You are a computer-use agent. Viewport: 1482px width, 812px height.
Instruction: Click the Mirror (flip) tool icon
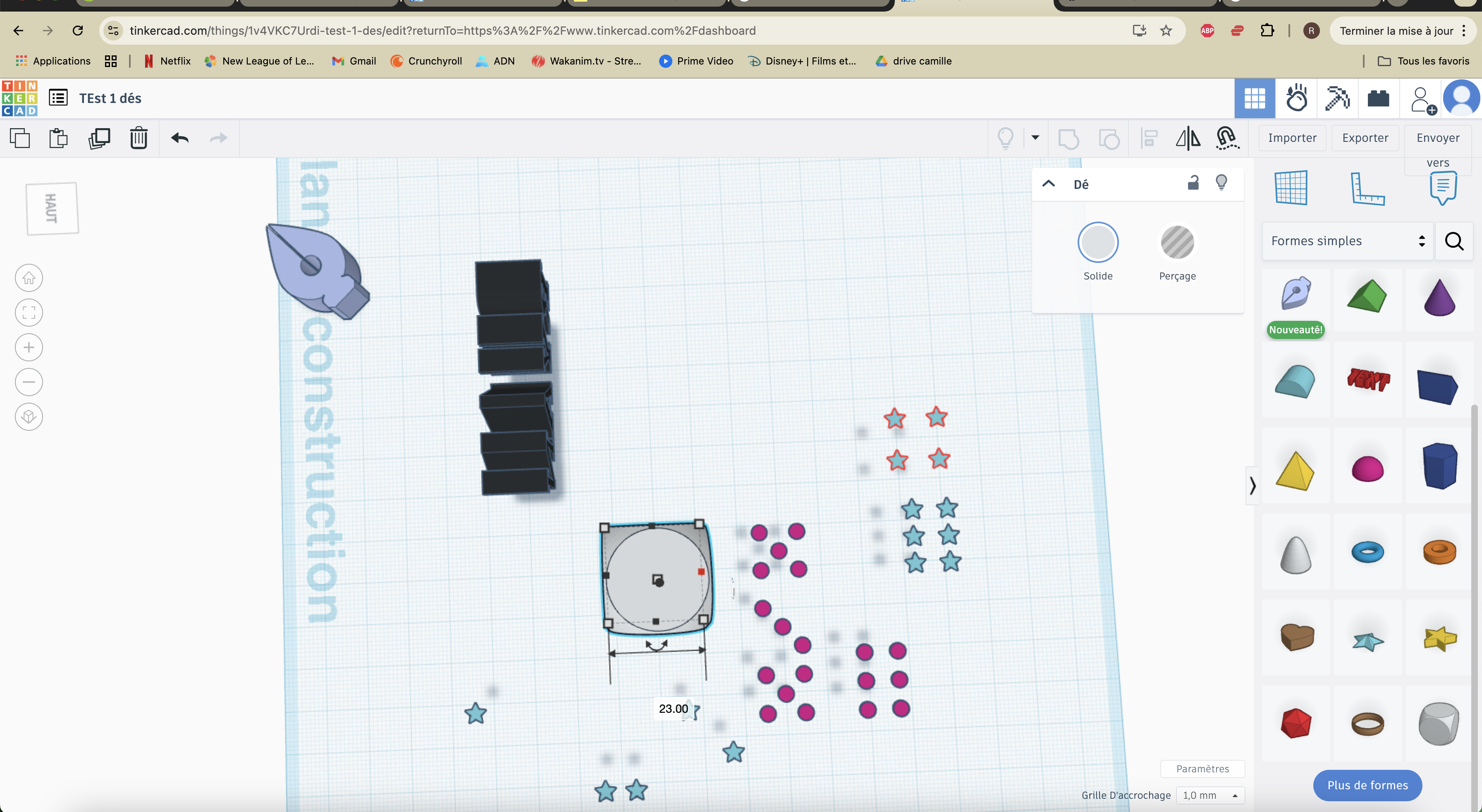[1188, 138]
